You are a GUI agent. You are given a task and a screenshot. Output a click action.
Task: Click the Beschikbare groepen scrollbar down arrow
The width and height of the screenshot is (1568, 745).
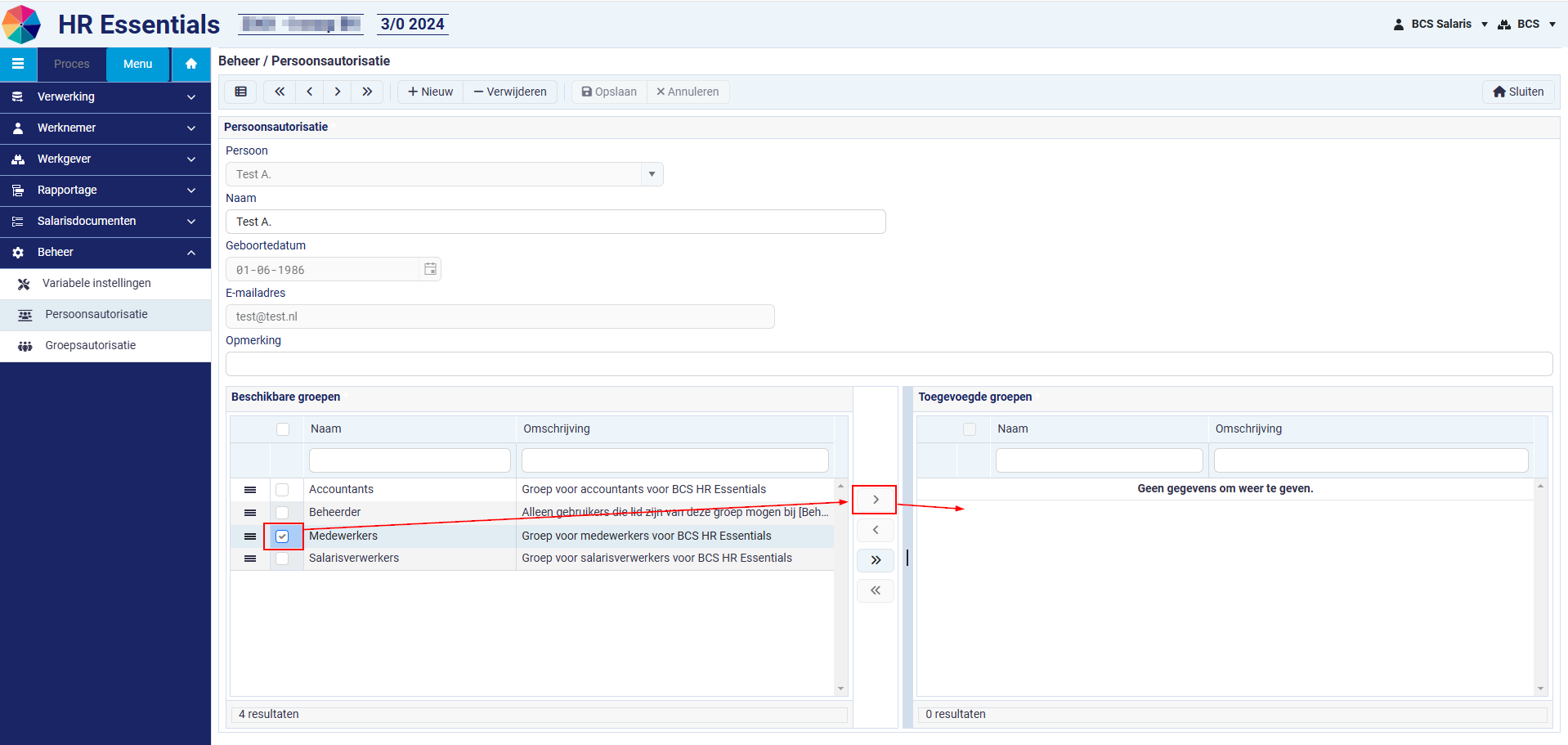(840, 689)
